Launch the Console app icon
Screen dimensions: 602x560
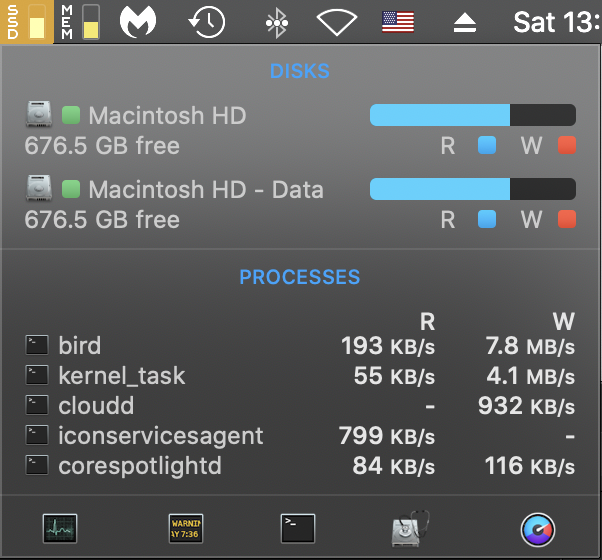[x=186, y=528]
